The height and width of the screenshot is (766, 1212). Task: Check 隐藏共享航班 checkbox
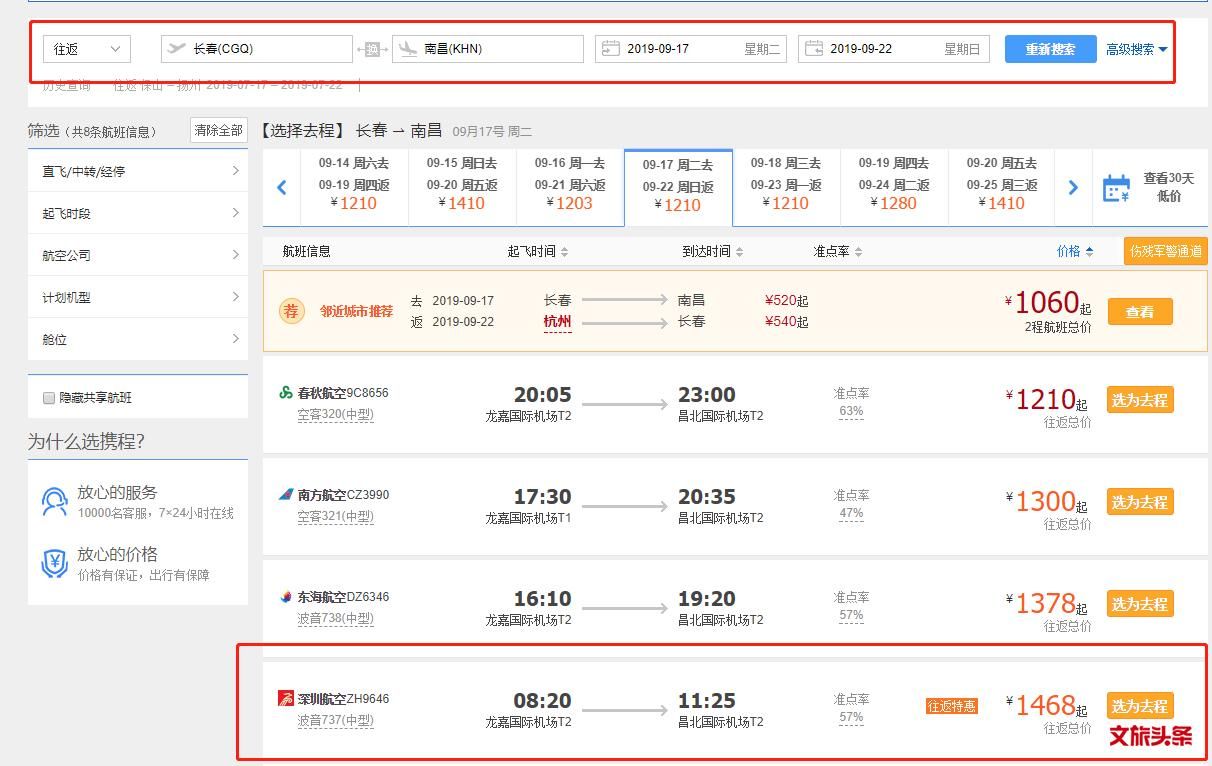click(x=49, y=398)
